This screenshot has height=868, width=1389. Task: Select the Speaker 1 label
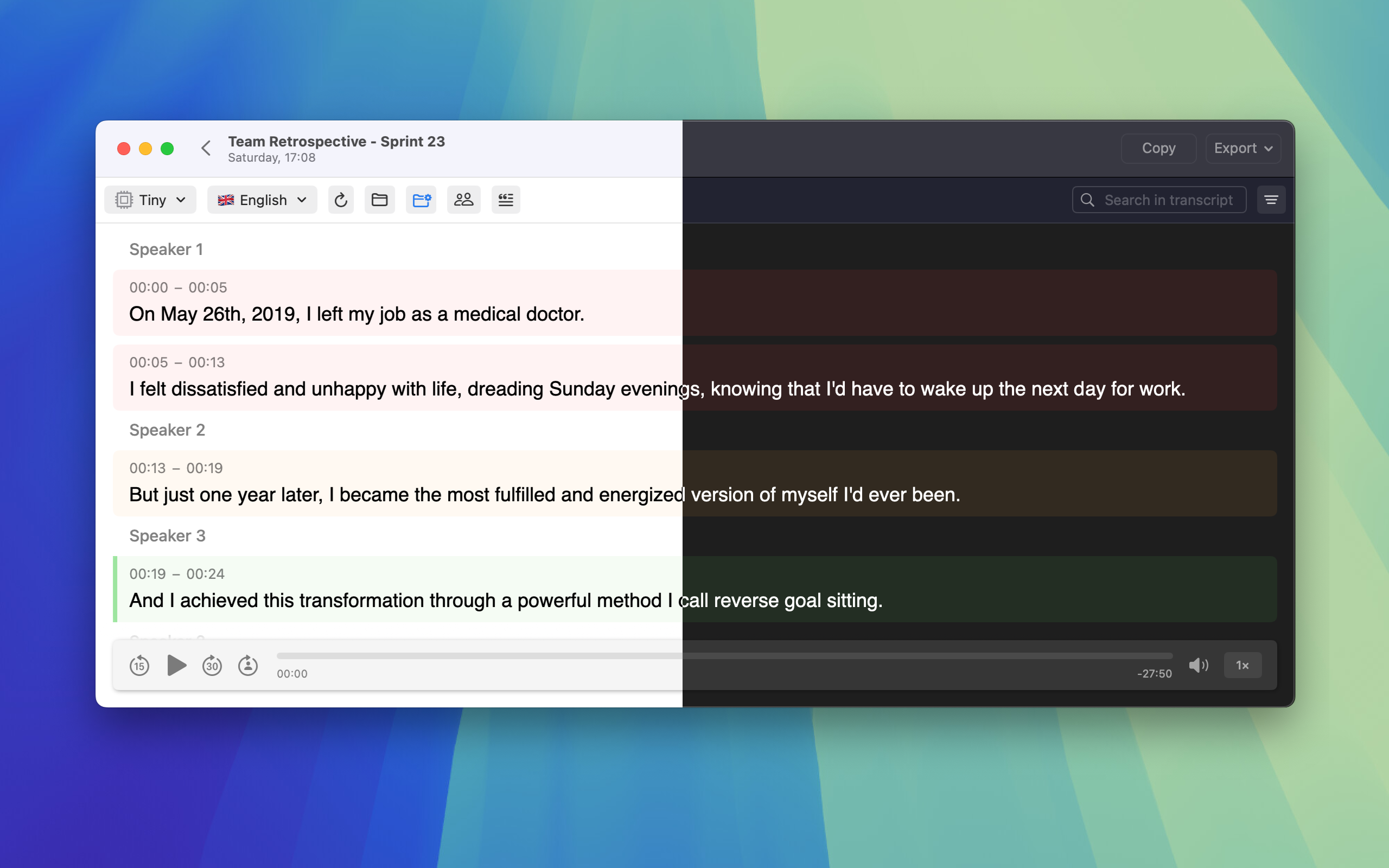pyautogui.click(x=166, y=249)
